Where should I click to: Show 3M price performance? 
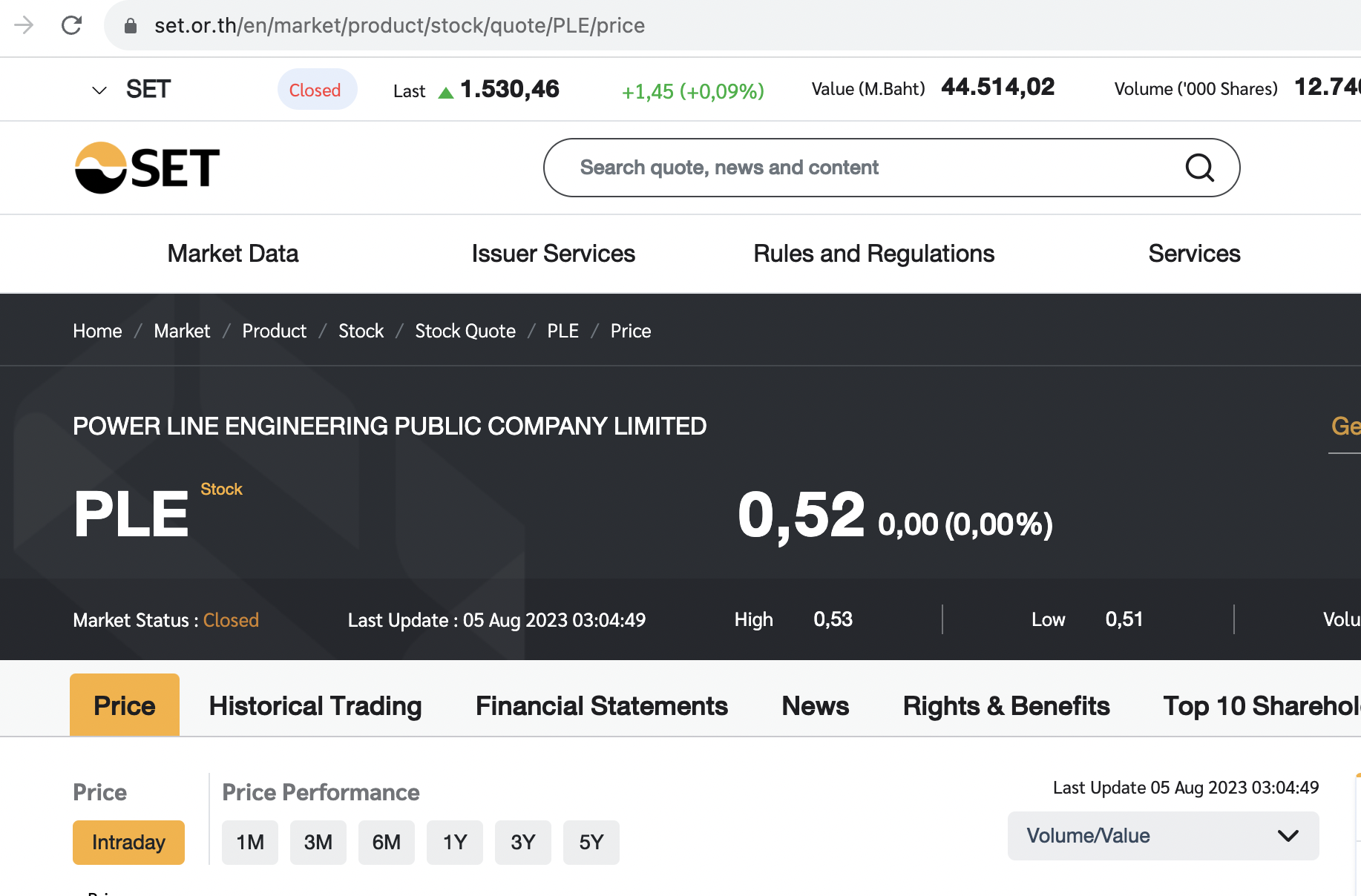click(x=318, y=843)
